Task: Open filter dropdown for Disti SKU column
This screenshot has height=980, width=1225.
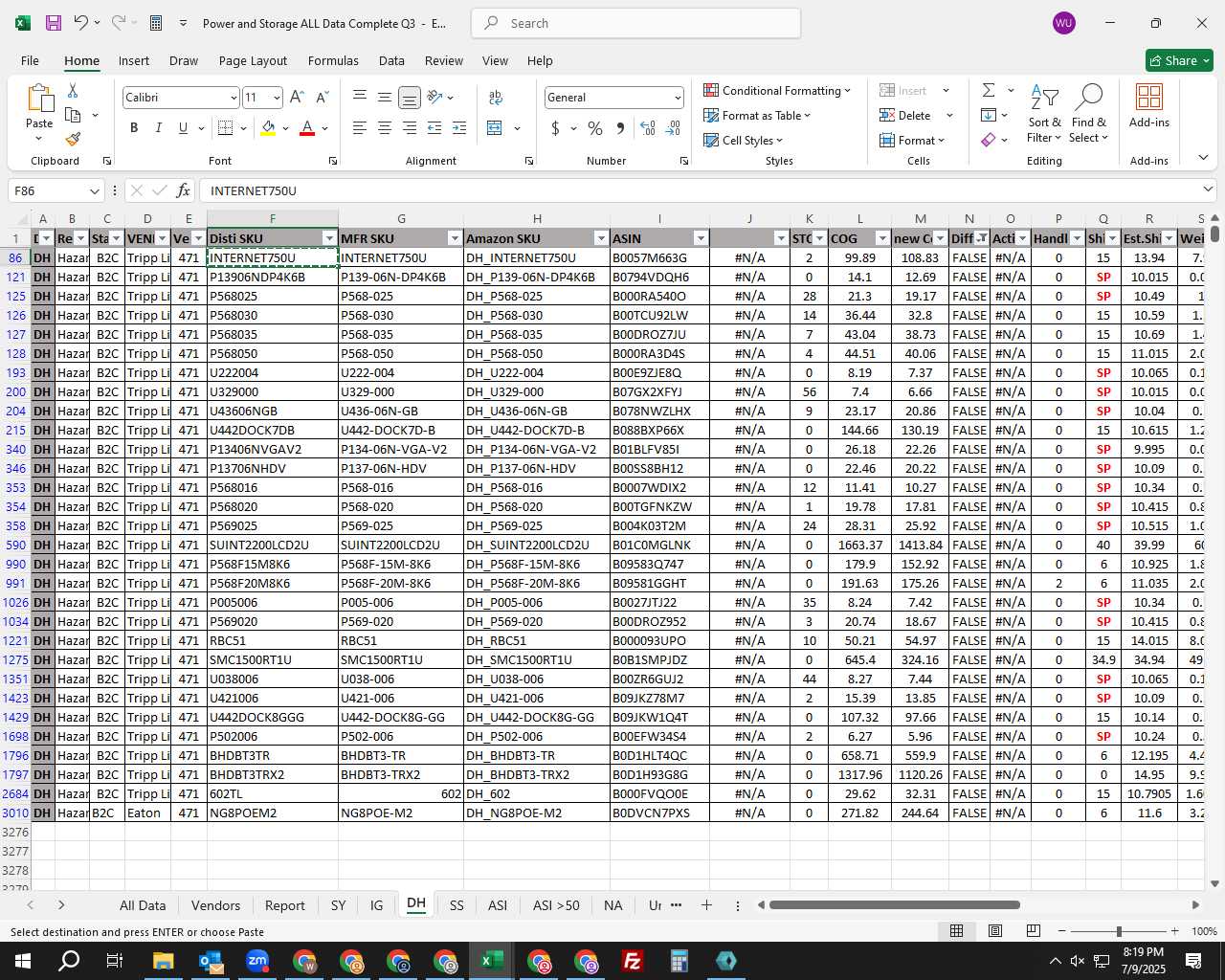Action: [329, 238]
